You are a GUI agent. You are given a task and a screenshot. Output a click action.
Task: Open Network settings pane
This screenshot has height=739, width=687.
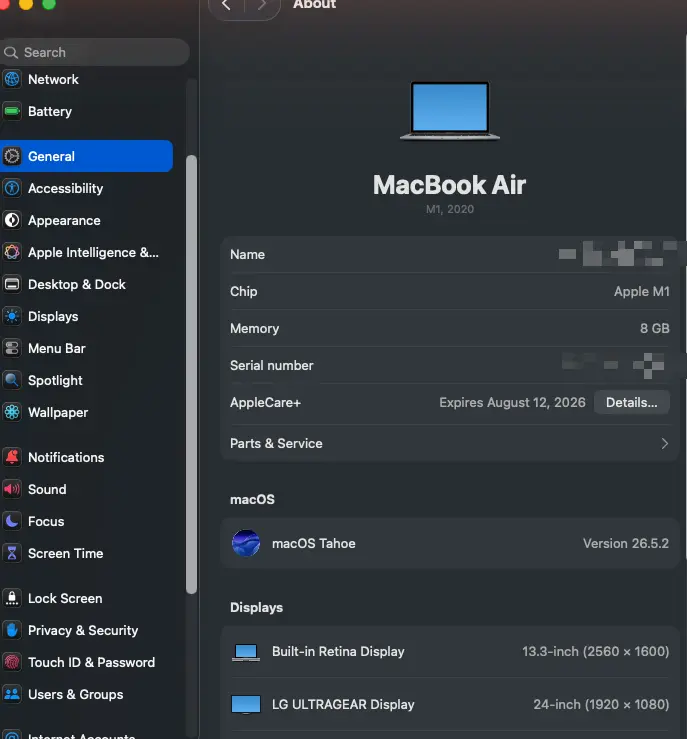coord(87,79)
